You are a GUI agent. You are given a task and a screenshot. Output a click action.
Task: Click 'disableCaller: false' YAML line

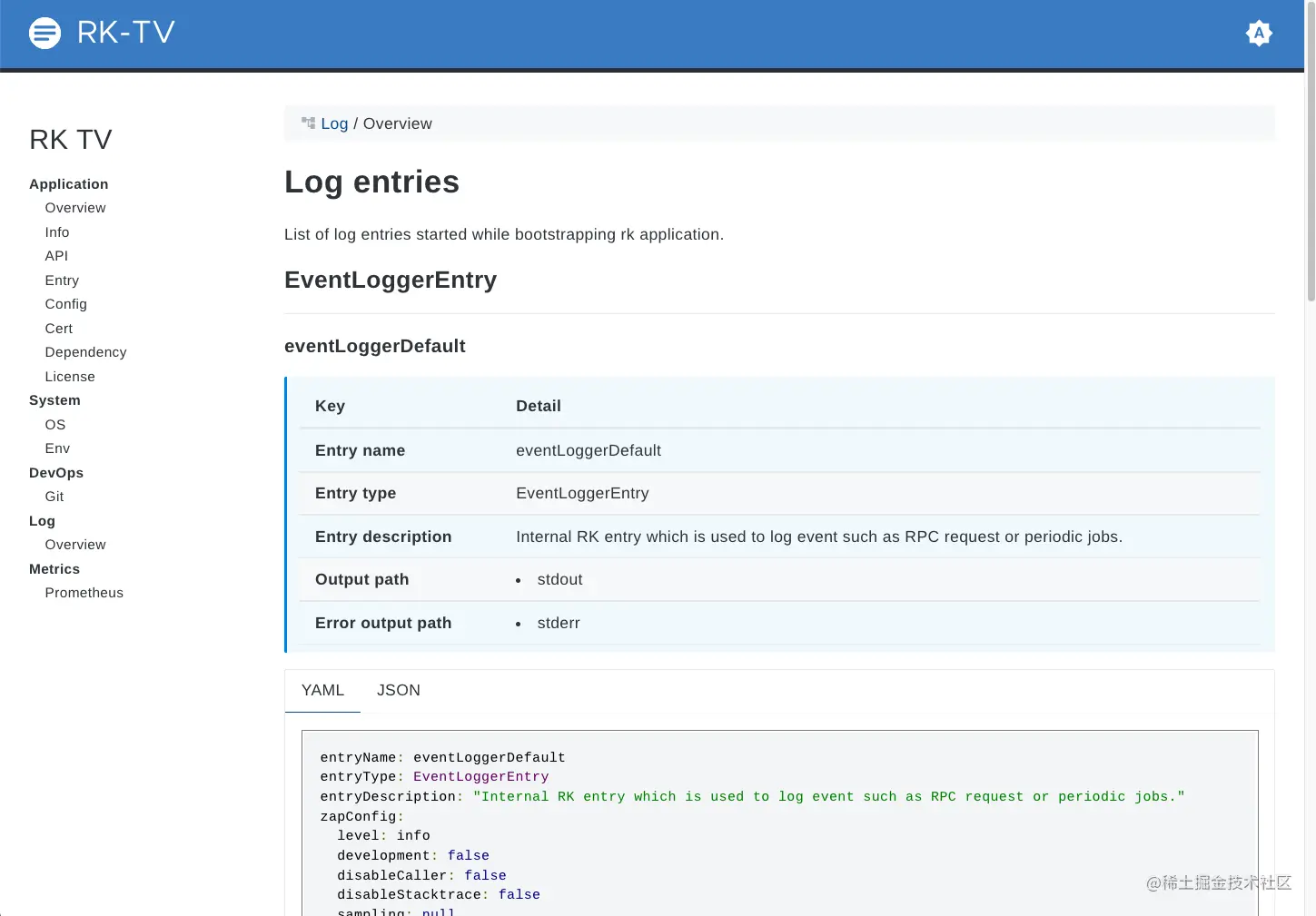coord(421,875)
